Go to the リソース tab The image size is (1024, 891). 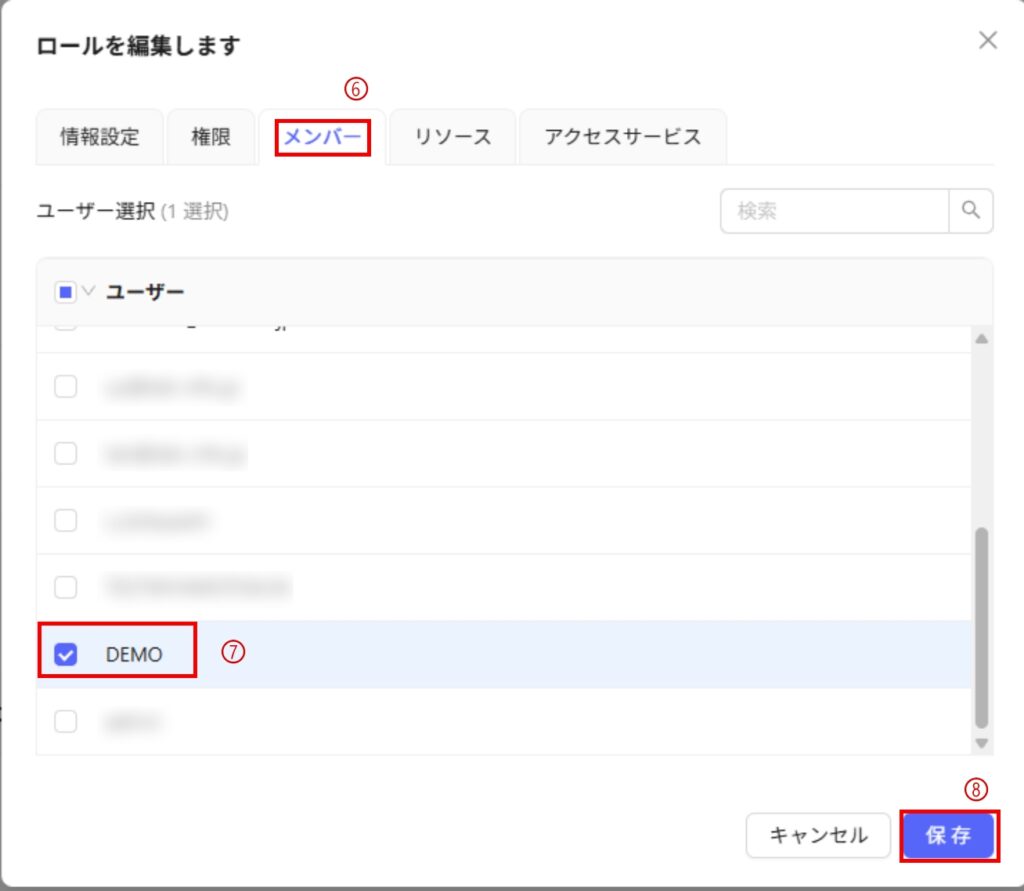click(453, 137)
